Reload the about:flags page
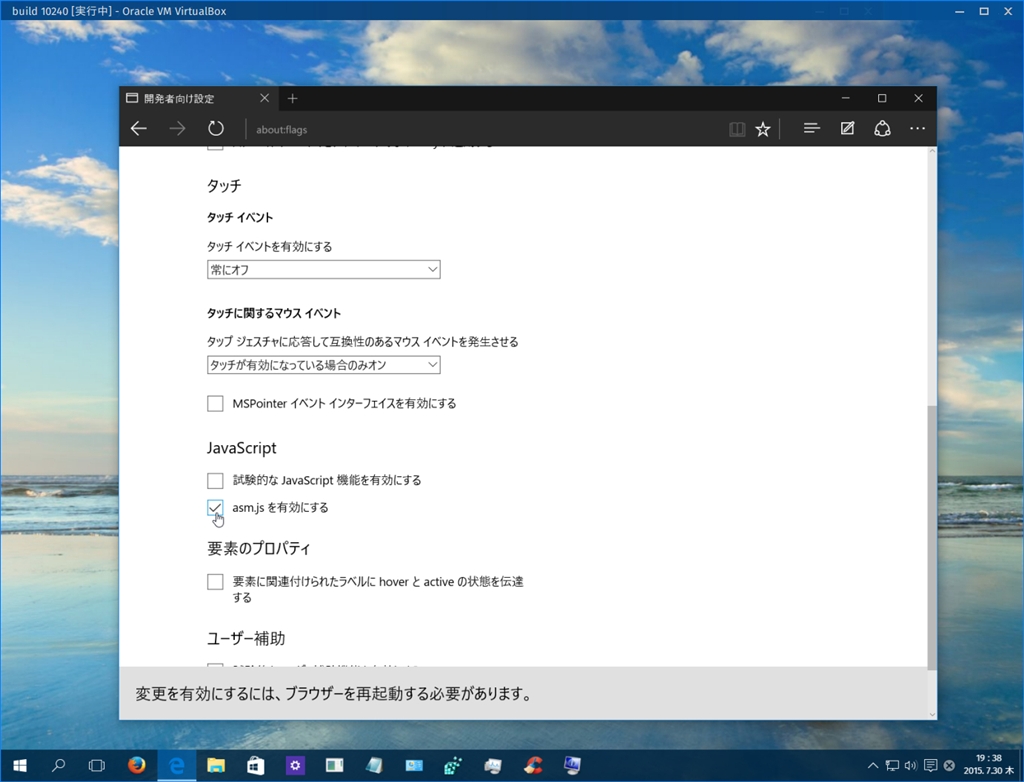The image size is (1024, 782). click(216, 129)
